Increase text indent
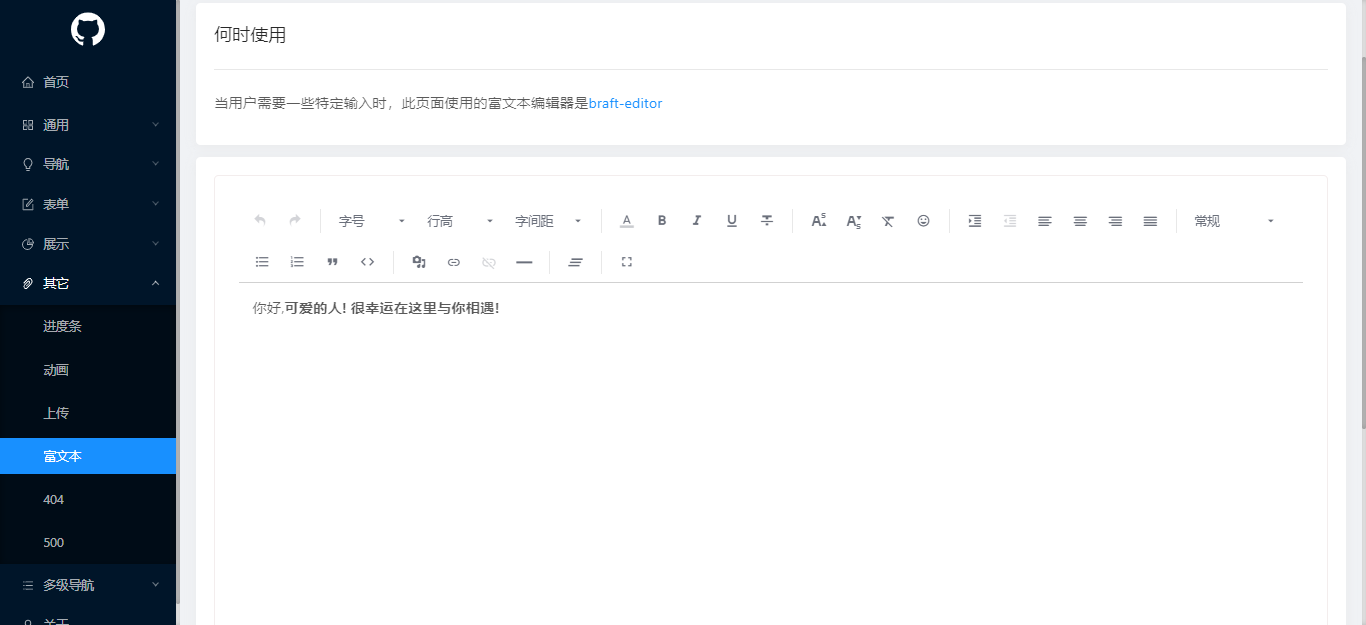Image resolution: width=1366 pixels, height=625 pixels. pos(975,221)
